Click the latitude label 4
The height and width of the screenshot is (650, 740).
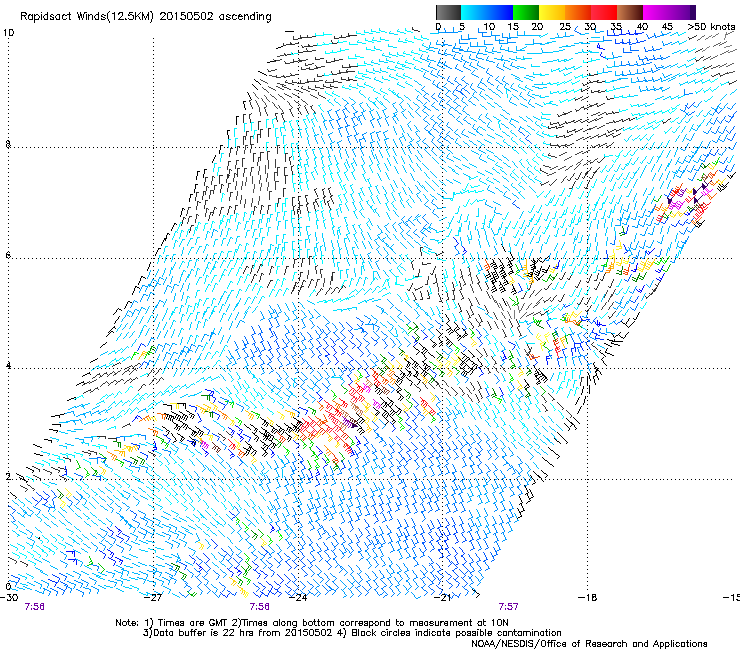8,366
